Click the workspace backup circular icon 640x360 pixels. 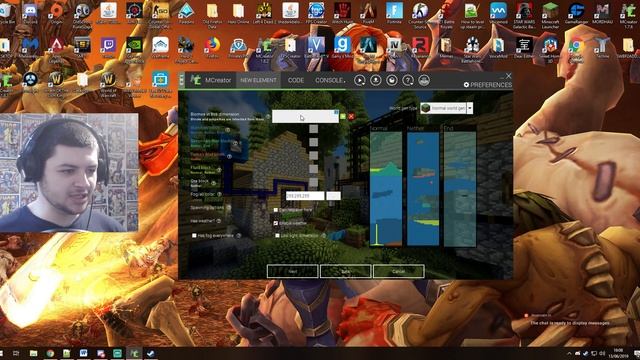tap(392, 80)
